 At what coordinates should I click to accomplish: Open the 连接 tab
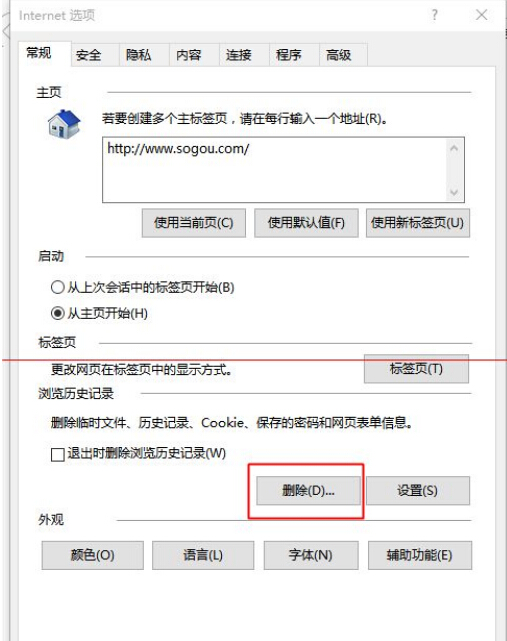238,55
